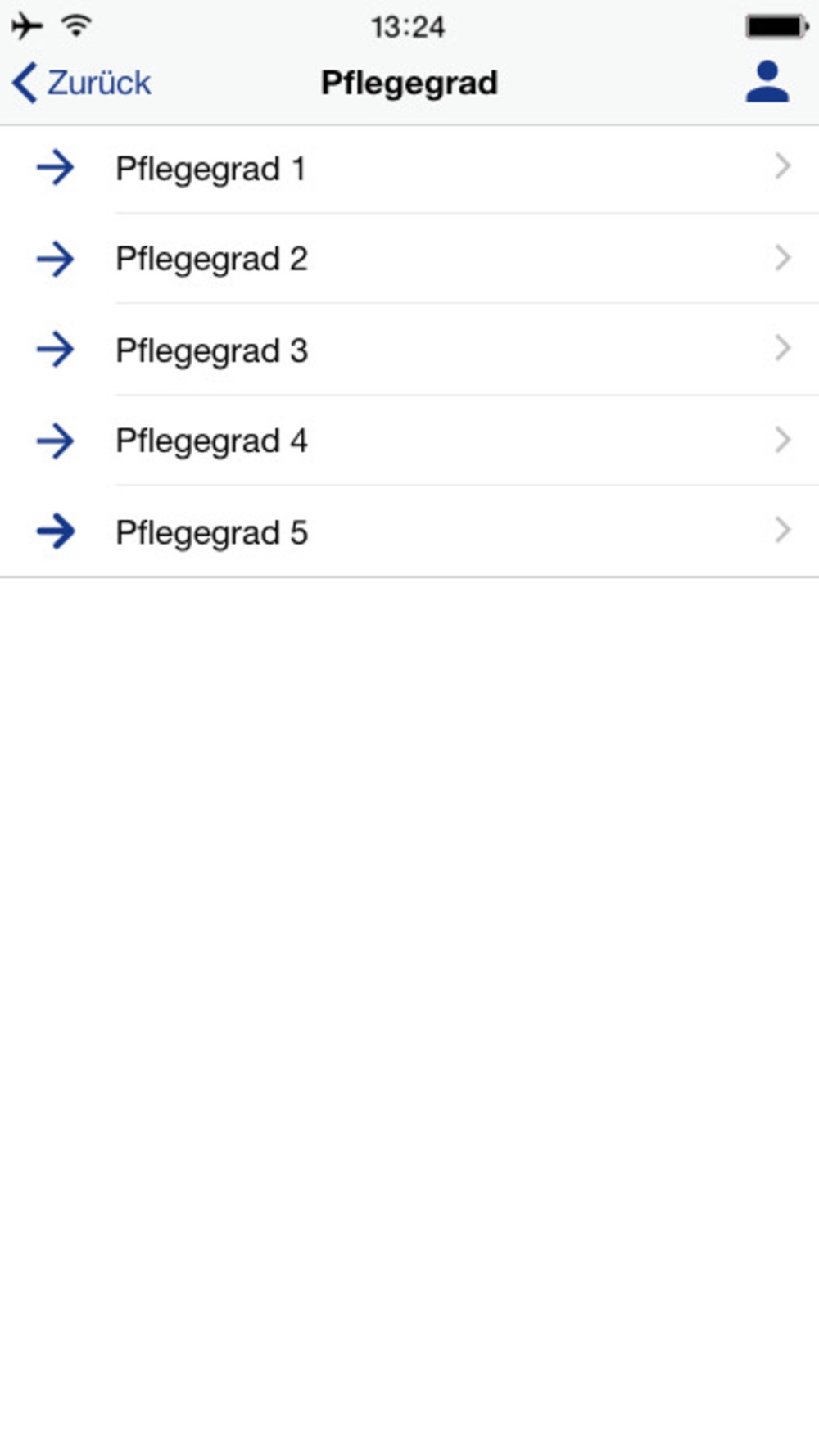Click the blue arrow beside Pflegegrad 3

point(56,350)
